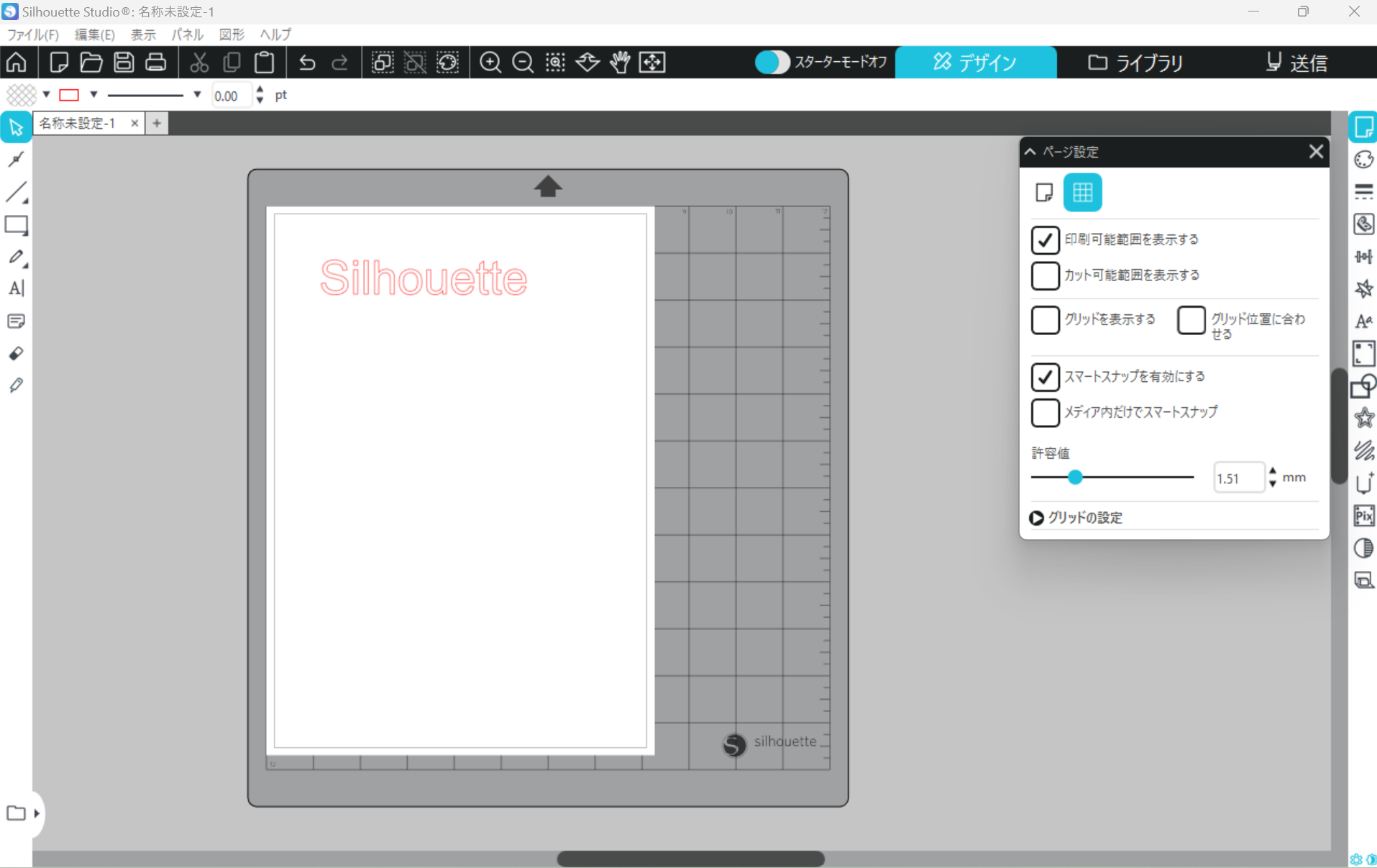This screenshot has width=1377, height=868.
Task: Open fill pattern dropdown arrow
Action: pos(46,95)
